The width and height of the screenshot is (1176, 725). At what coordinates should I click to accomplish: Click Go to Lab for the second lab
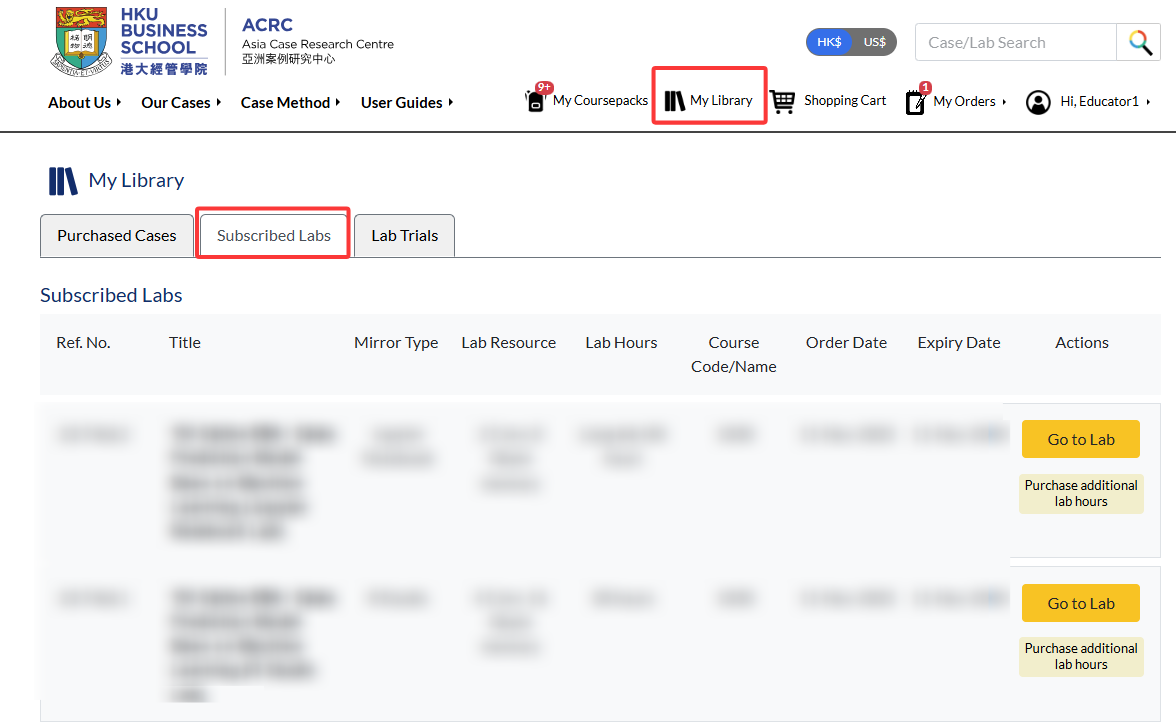click(1081, 604)
